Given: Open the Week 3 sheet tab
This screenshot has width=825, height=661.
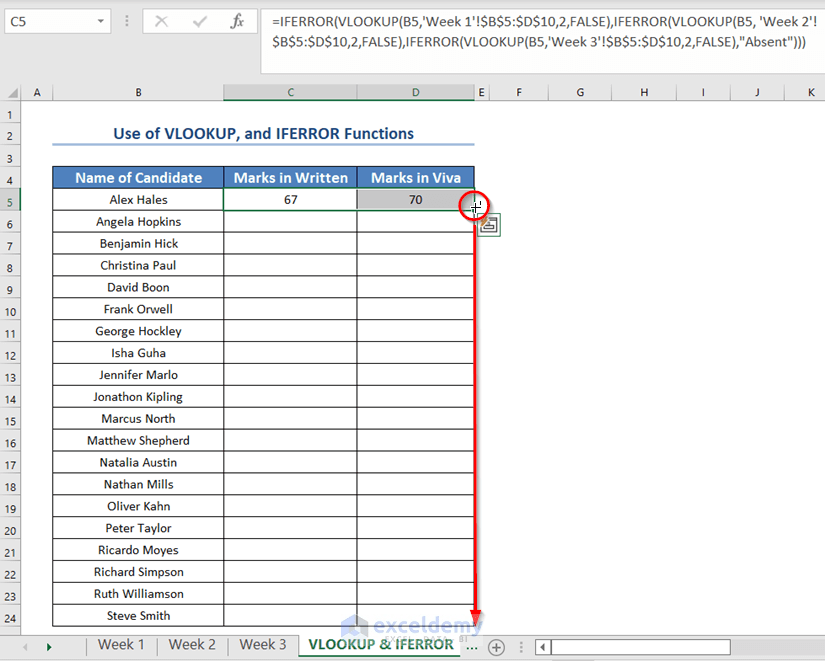Looking at the screenshot, I should (263, 646).
